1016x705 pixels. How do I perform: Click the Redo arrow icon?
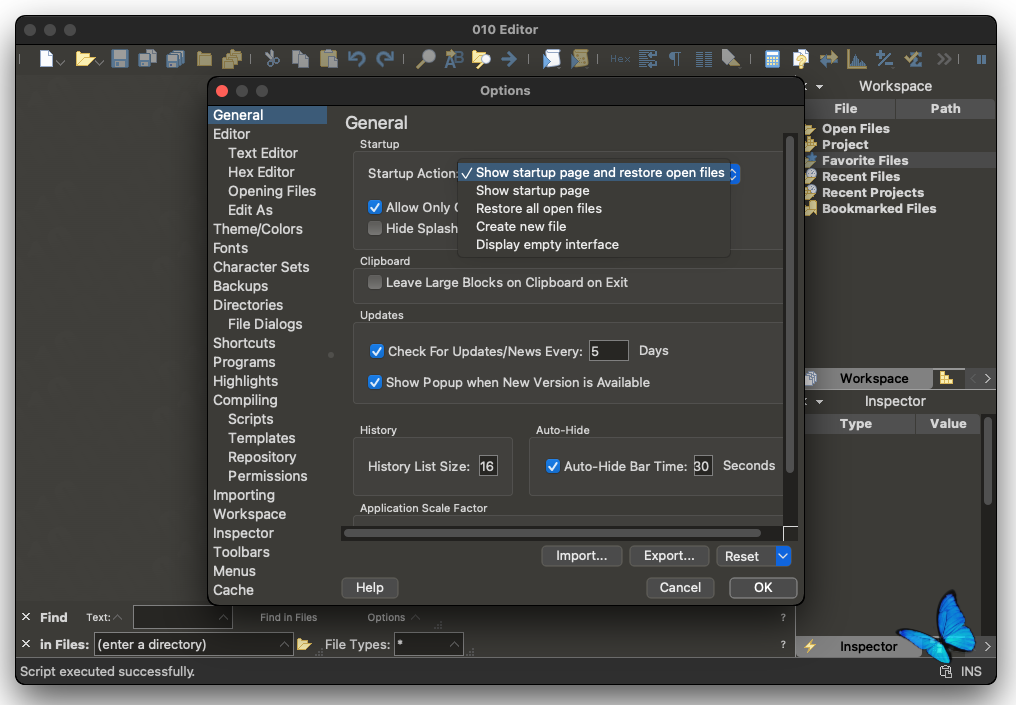[385, 59]
